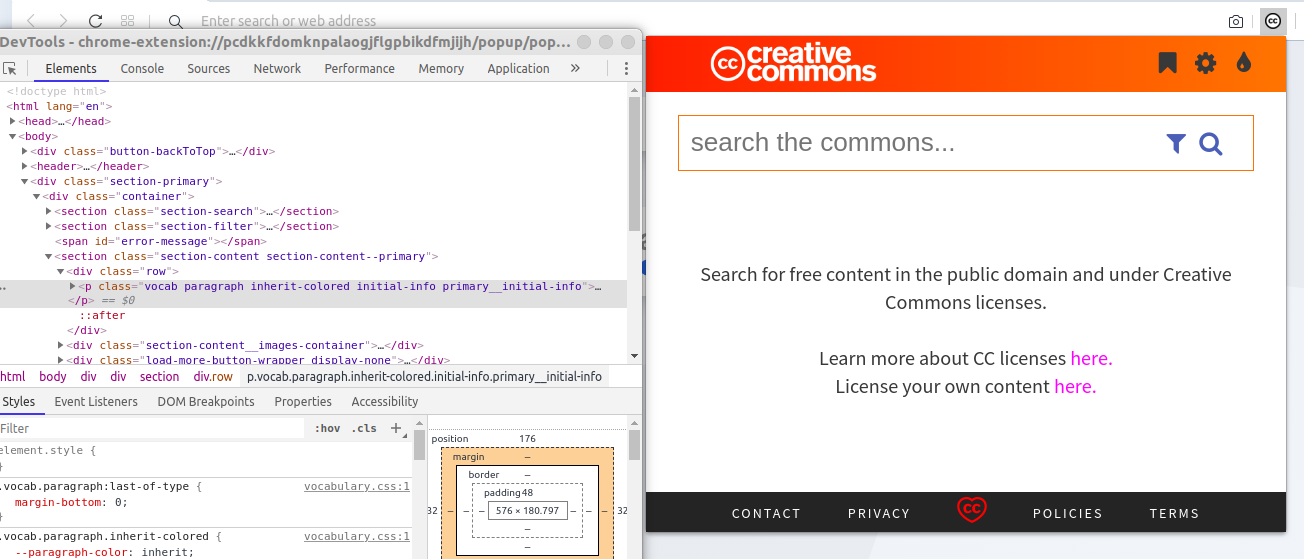The image size is (1304, 559).
Task: Open the DevTools three-dot customize menu
Action: [626, 68]
